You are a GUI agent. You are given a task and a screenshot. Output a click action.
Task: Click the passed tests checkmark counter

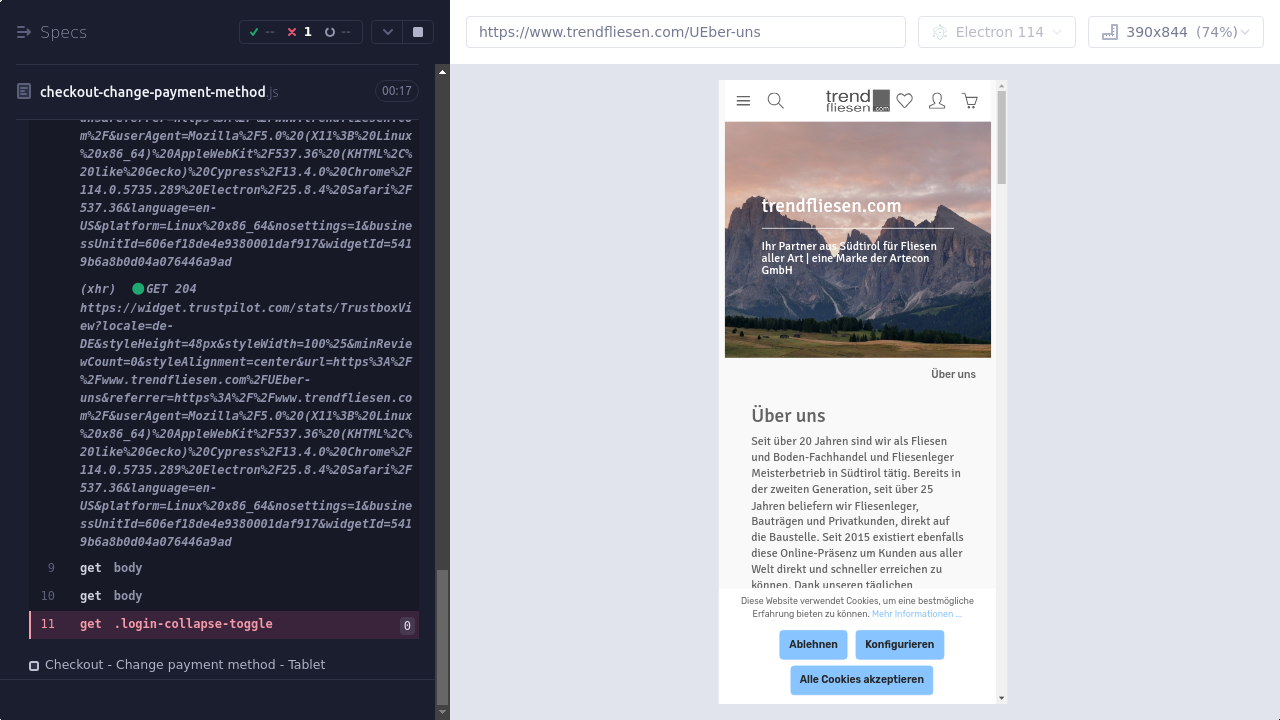tap(262, 32)
